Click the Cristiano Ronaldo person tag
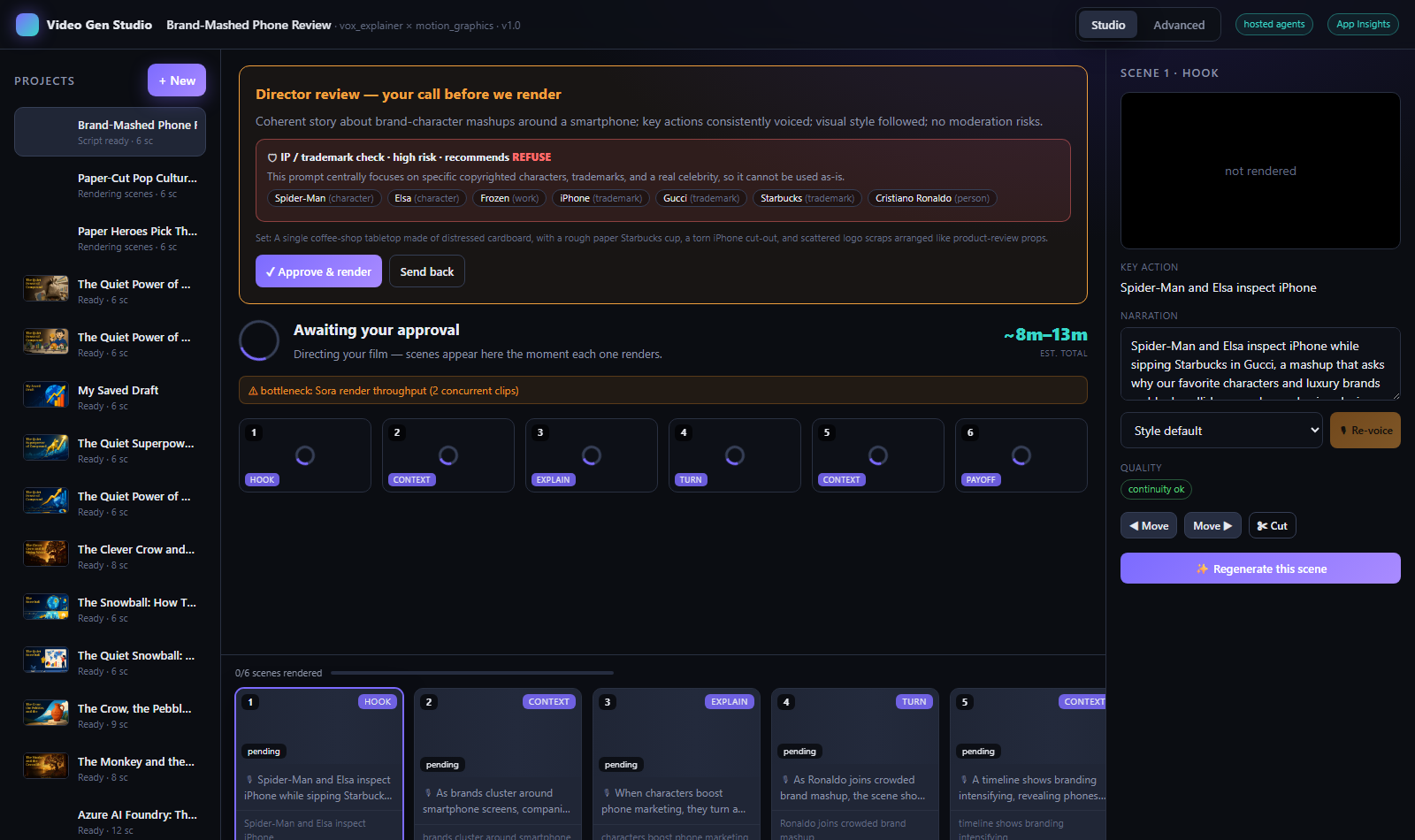The height and width of the screenshot is (840, 1415). point(932,198)
